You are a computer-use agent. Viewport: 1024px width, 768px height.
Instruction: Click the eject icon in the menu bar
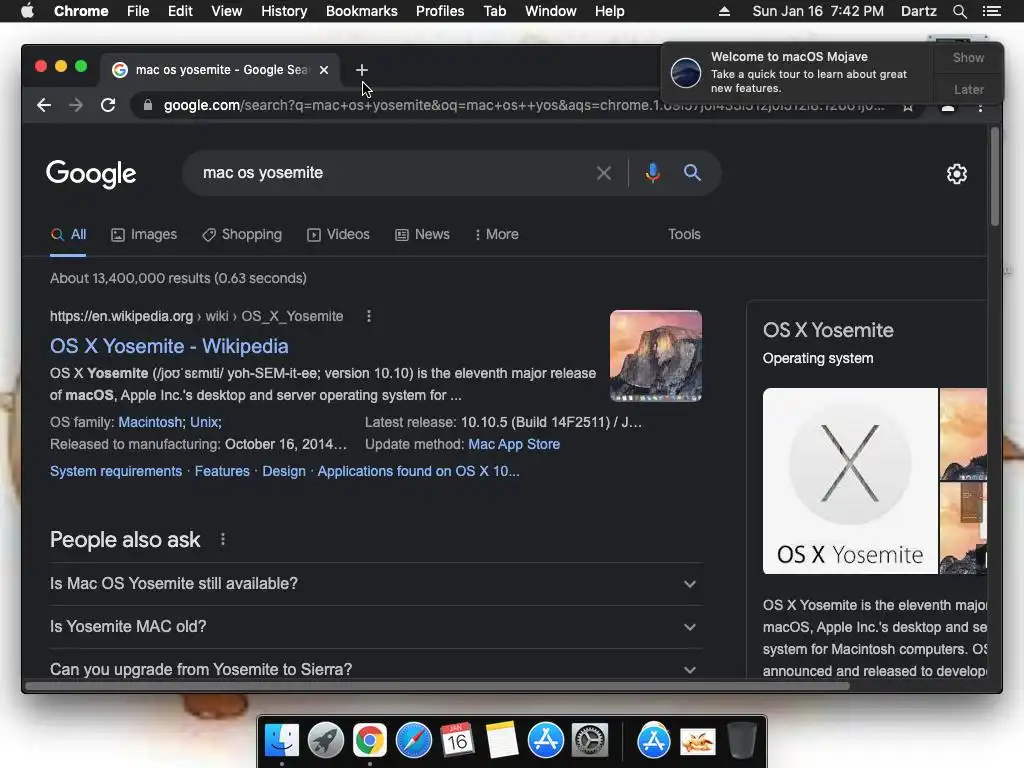tap(724, 11)
